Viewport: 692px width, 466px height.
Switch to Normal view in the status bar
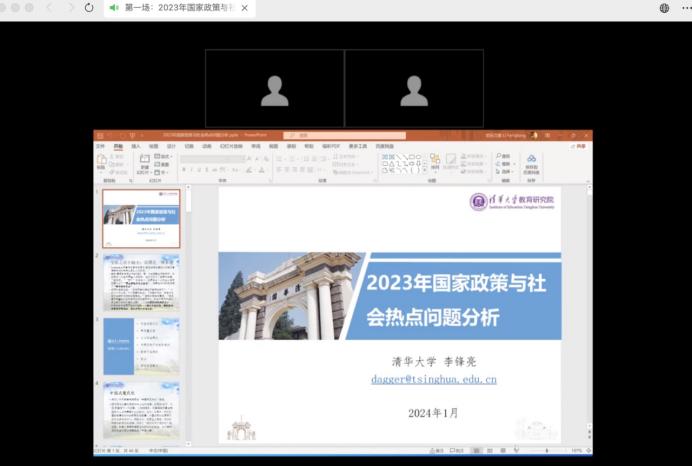pyautogui.click(x=476, y=451)
